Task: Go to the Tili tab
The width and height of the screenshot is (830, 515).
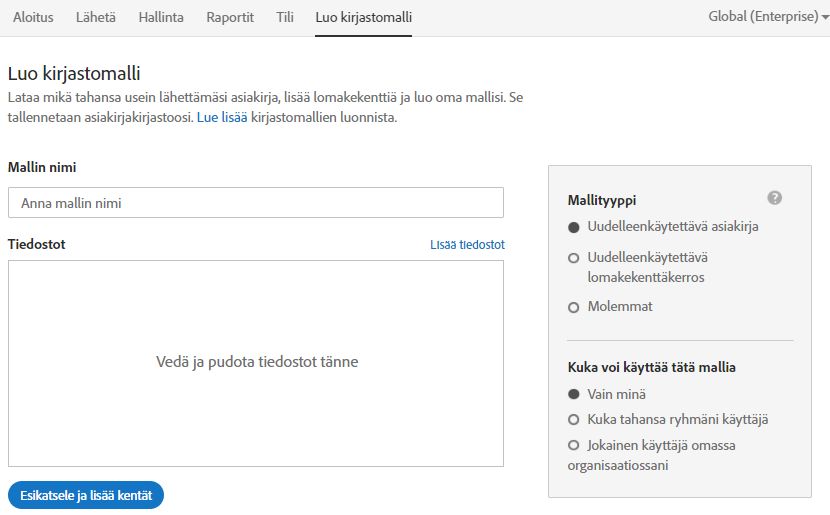Action: [x=285, y=17]
